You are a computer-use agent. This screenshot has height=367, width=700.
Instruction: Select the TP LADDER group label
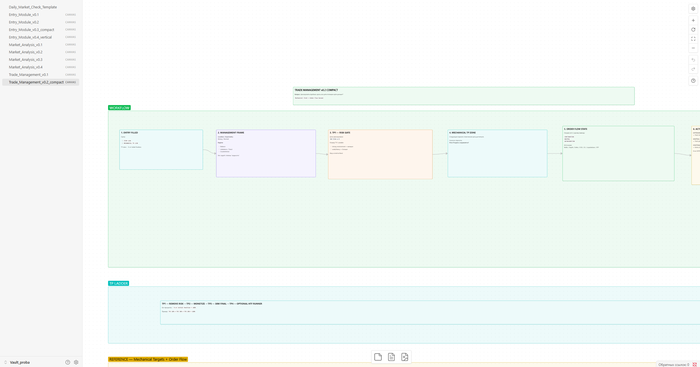[118, 284]
